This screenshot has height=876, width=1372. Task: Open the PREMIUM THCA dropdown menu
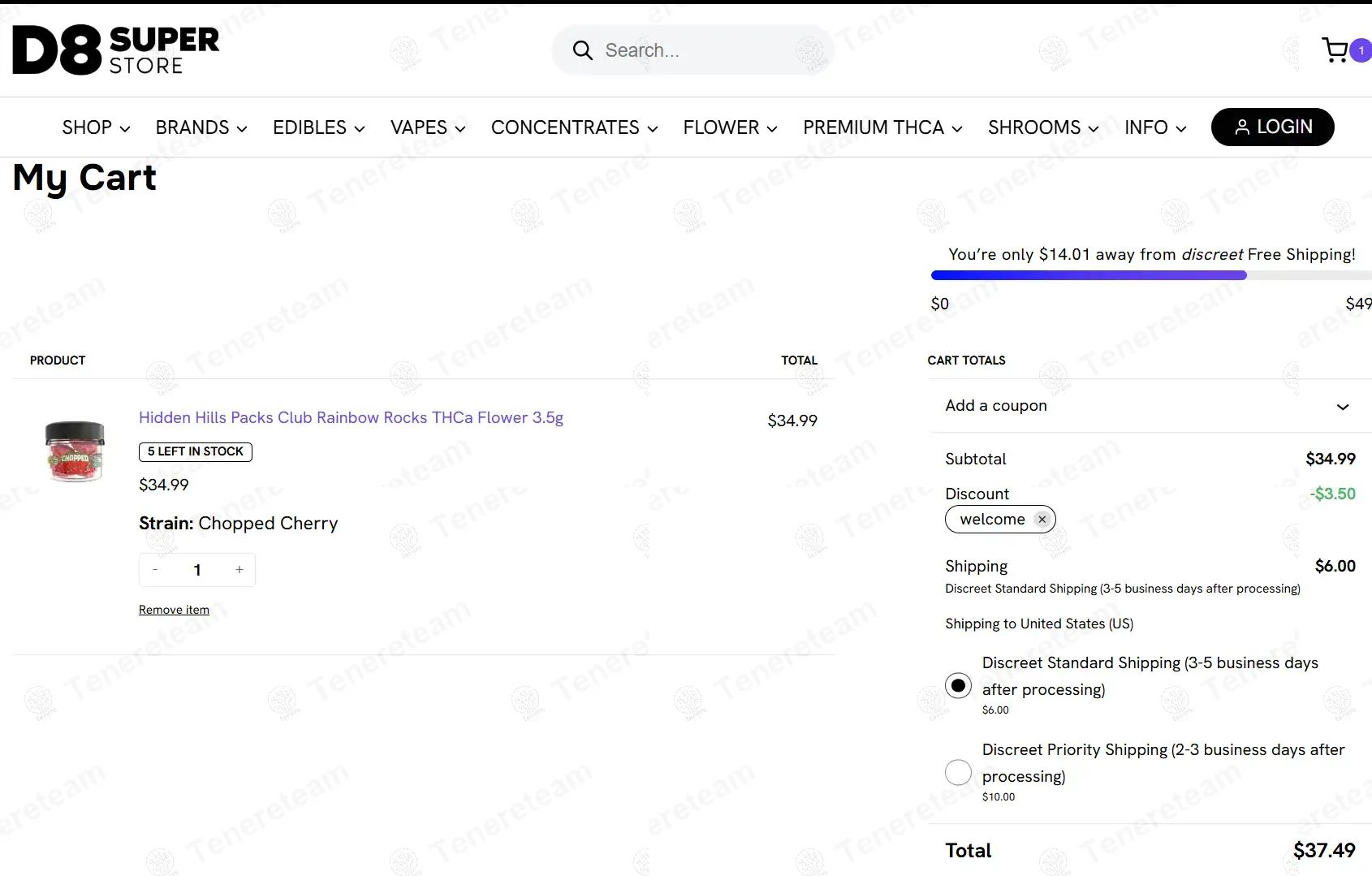(882, 127)
